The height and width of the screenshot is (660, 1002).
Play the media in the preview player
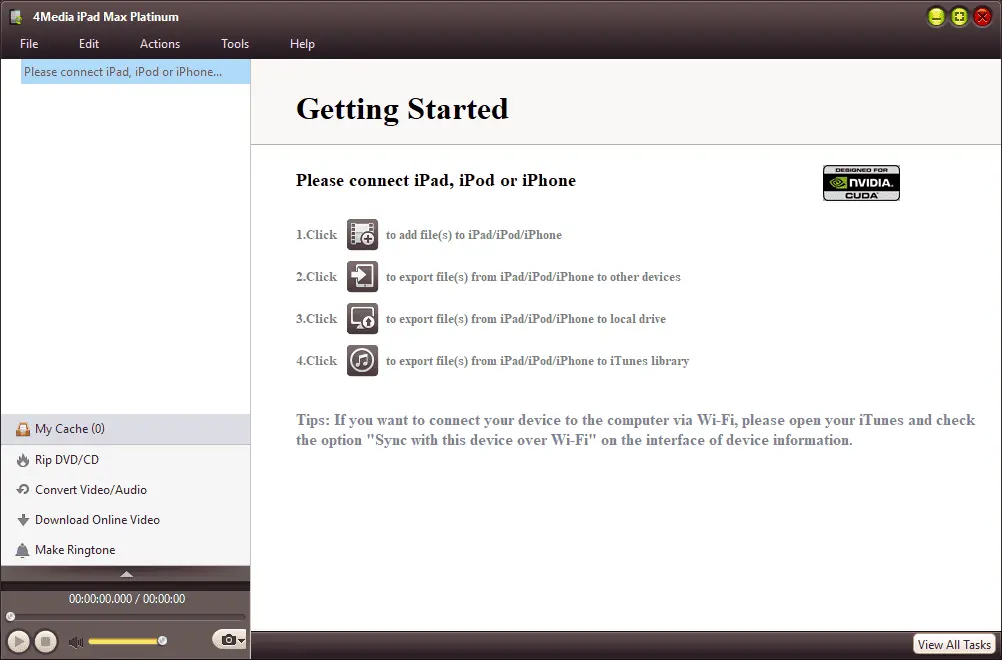pyautogui.click(x=19, y=641)
